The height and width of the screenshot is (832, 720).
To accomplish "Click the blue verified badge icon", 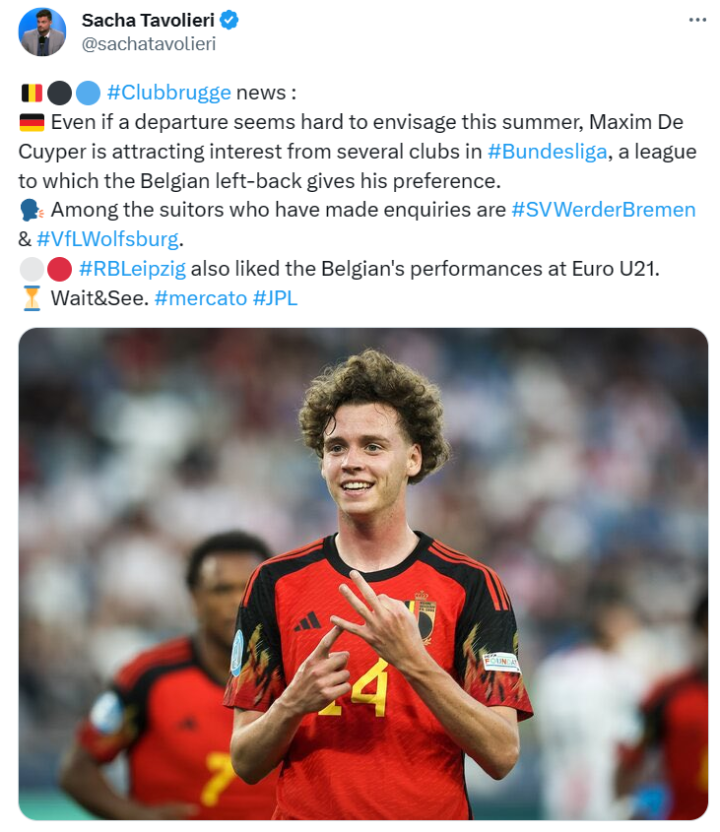I will click(x=229, y=21).
